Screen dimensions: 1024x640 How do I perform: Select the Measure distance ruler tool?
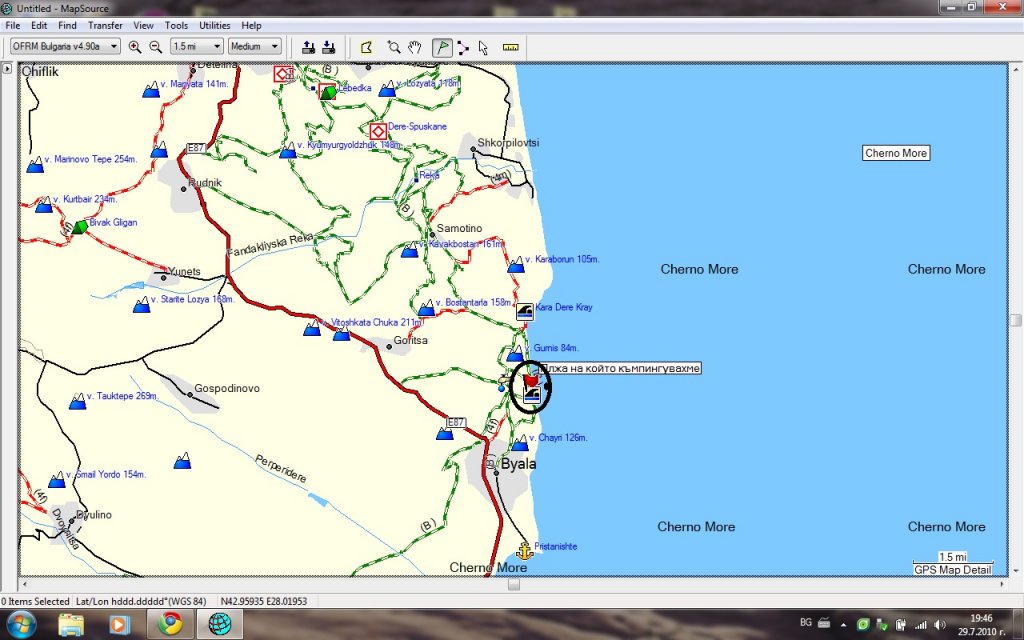(511, 47)
